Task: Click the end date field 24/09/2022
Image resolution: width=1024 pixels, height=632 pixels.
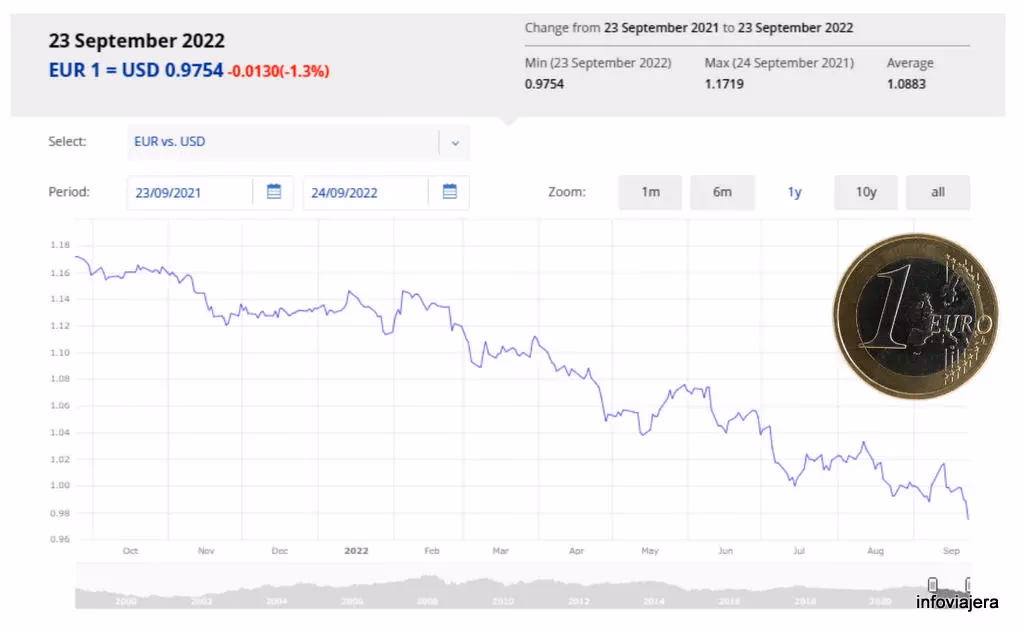Action: point(366,193)
